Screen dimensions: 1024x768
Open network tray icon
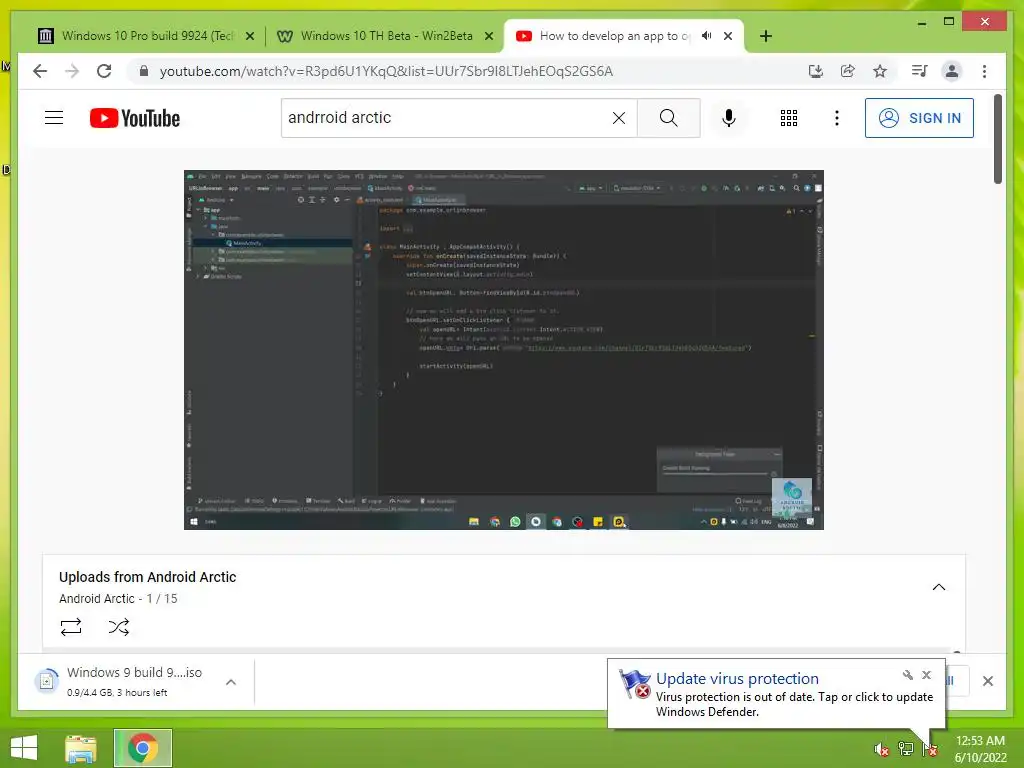point(905,749)
